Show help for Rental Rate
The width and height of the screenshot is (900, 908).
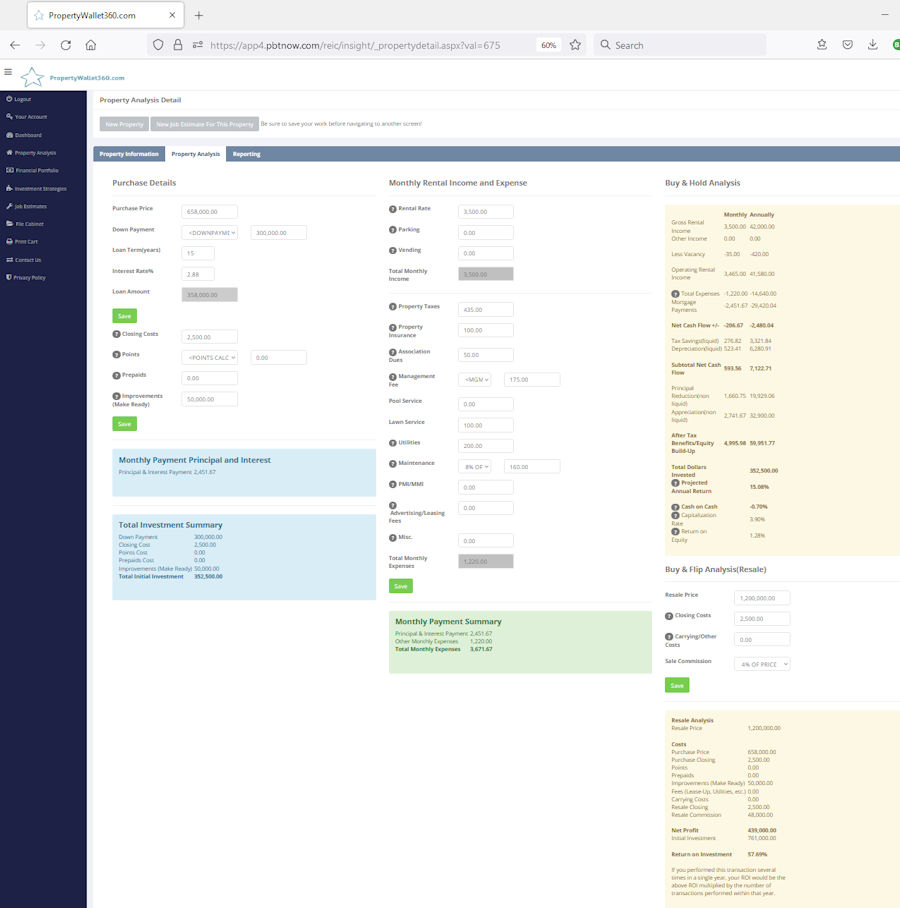coord(393,209)
